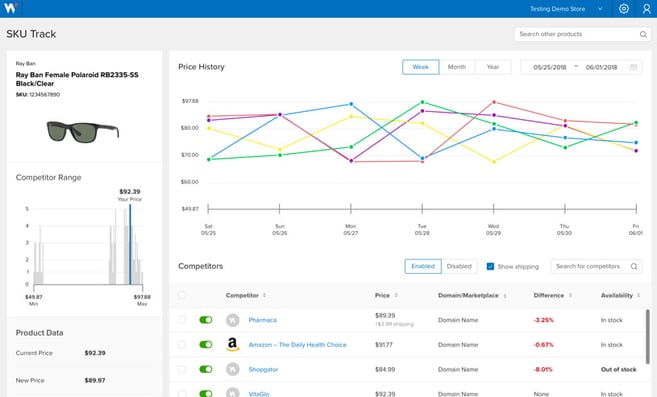Sort by Price column arrows
The height and width of the screenshot is (397, 657).
(x=396, y=296)
